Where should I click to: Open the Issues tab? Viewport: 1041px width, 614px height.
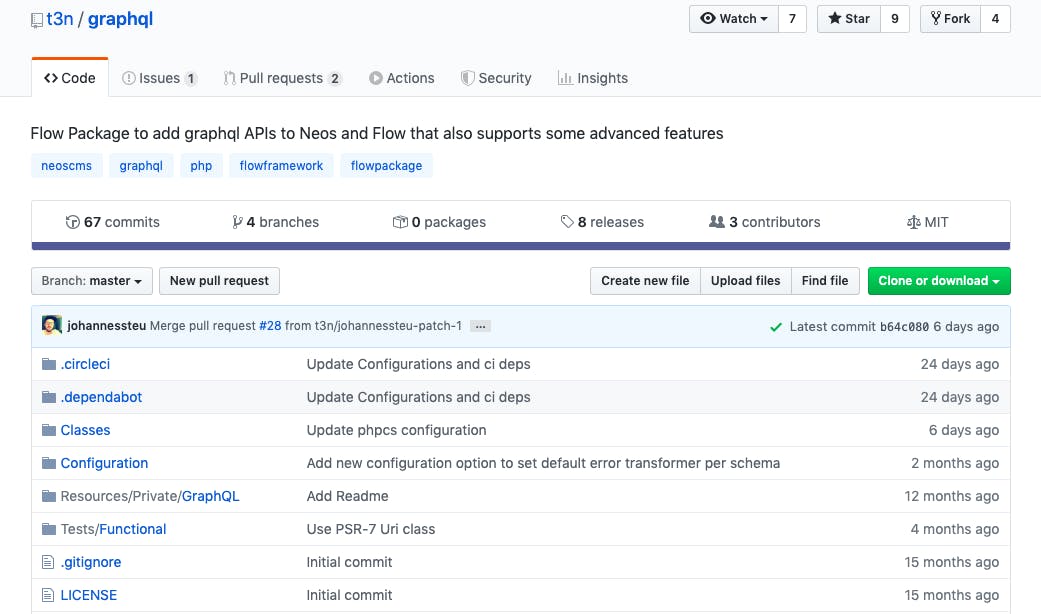[x=159, y=78]
